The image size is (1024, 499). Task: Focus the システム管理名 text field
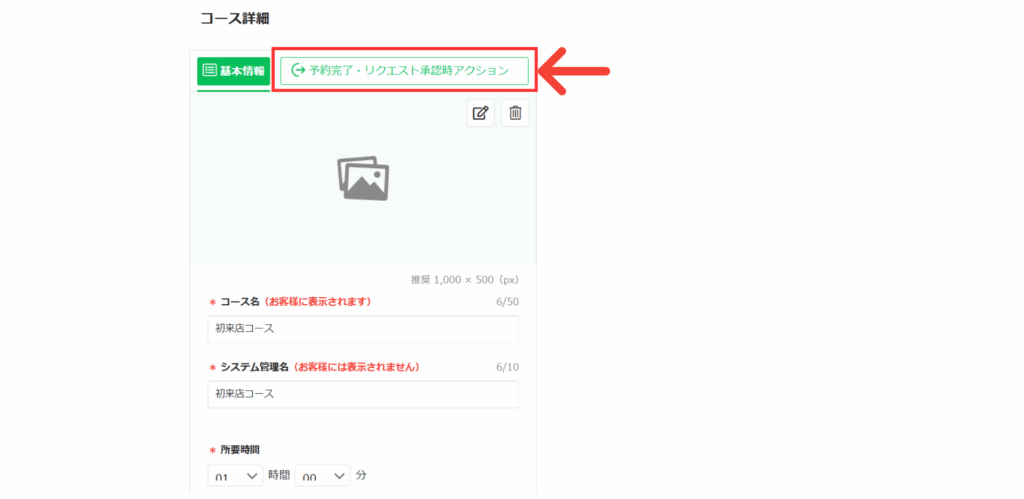tap(362, 394)
